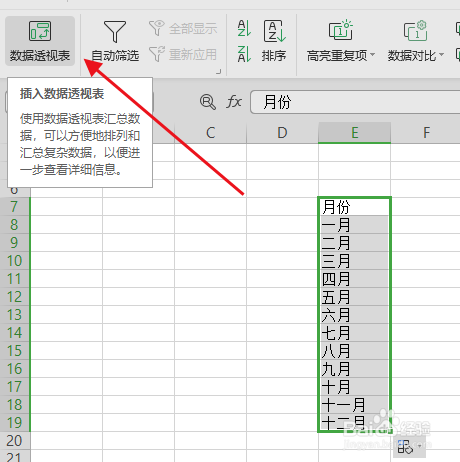460x462 pixels.
Task: Click cell containing 三月
Action: (354, 261)
